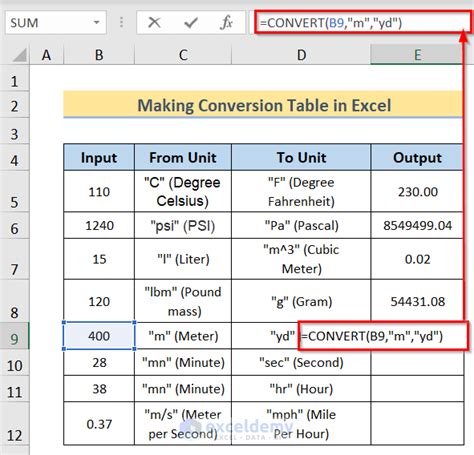This screenshot has width=474, height=455.
Task: Select the "yd" to-unit cell in row 9
Action: (265, 336)
